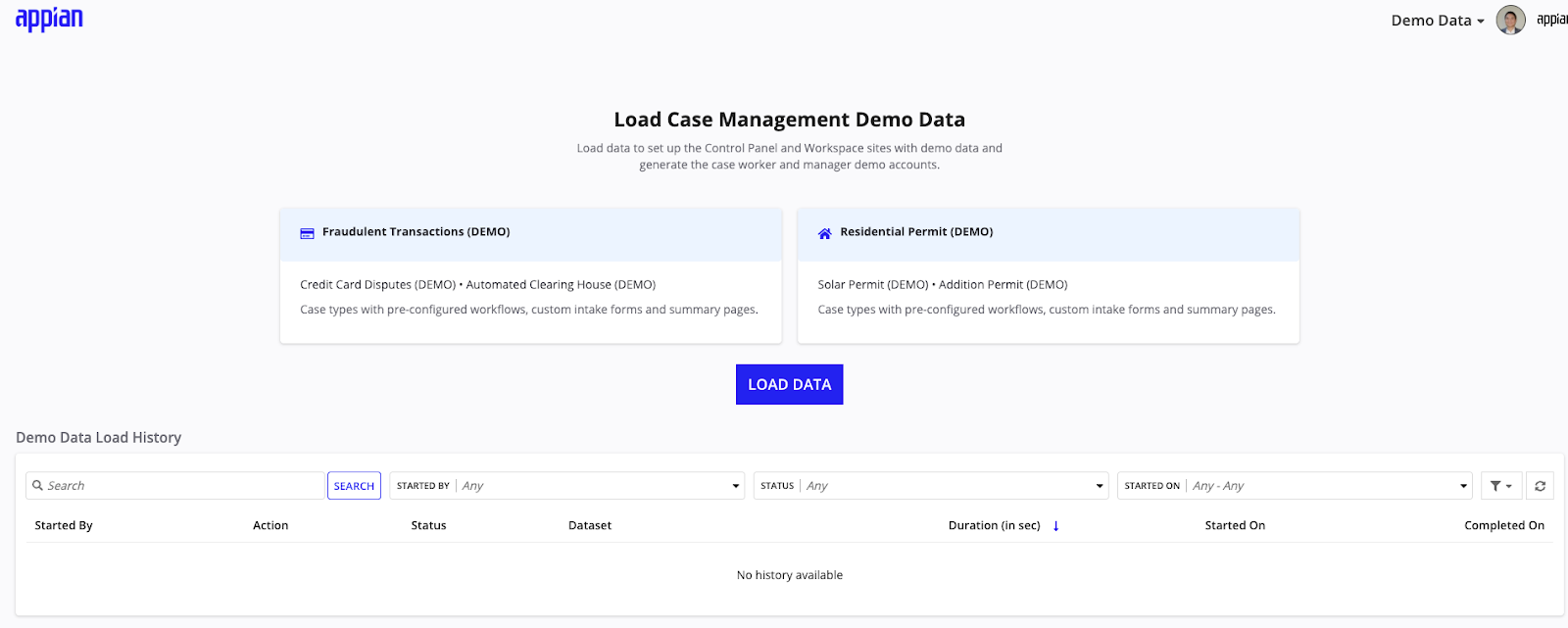Viewport: 1568px width, 628px height.
Task: Open the Started By filter dropdown
Action: click(x=567, y=486)
